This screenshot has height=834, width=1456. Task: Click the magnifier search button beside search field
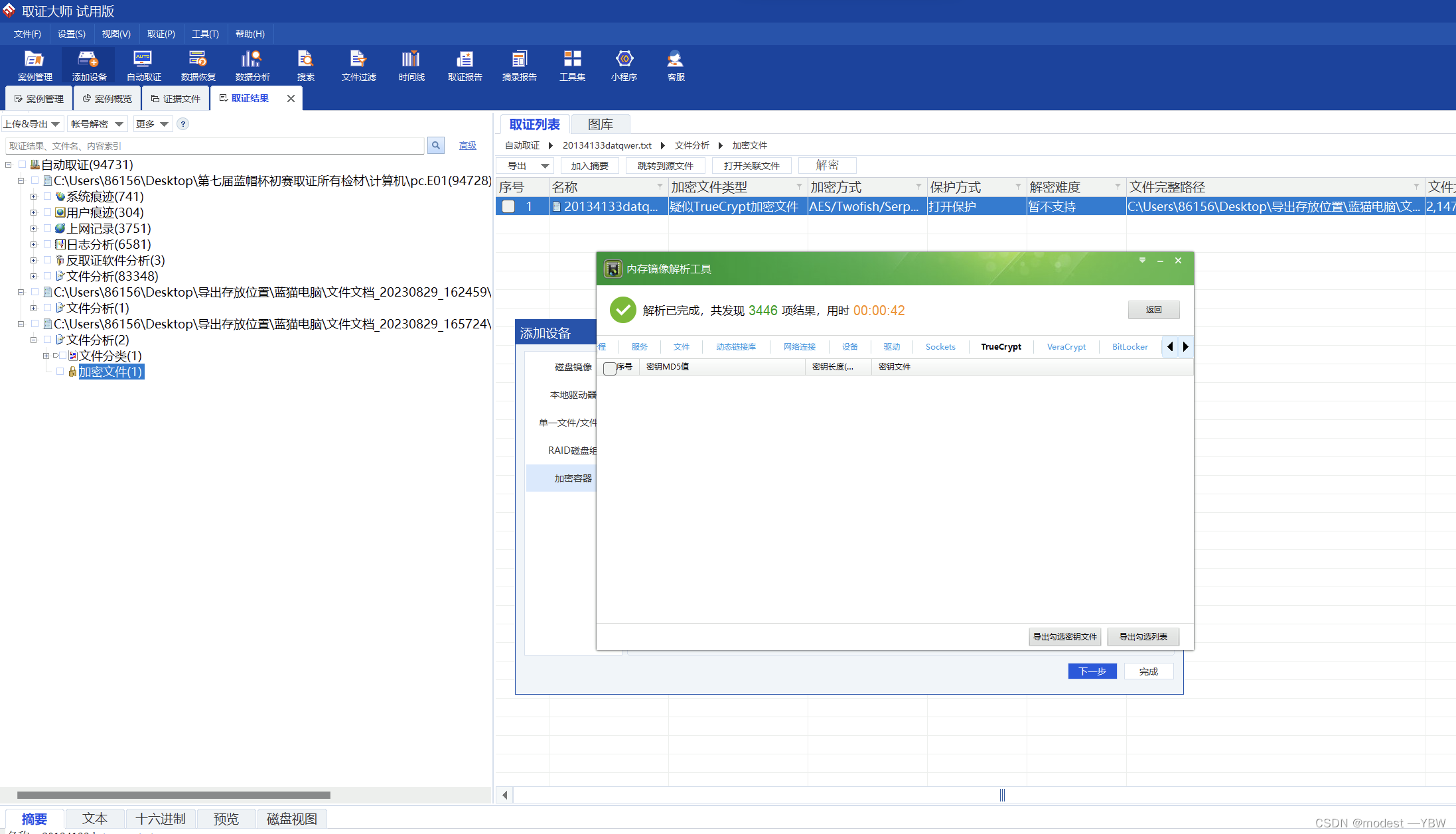(436, 145)
